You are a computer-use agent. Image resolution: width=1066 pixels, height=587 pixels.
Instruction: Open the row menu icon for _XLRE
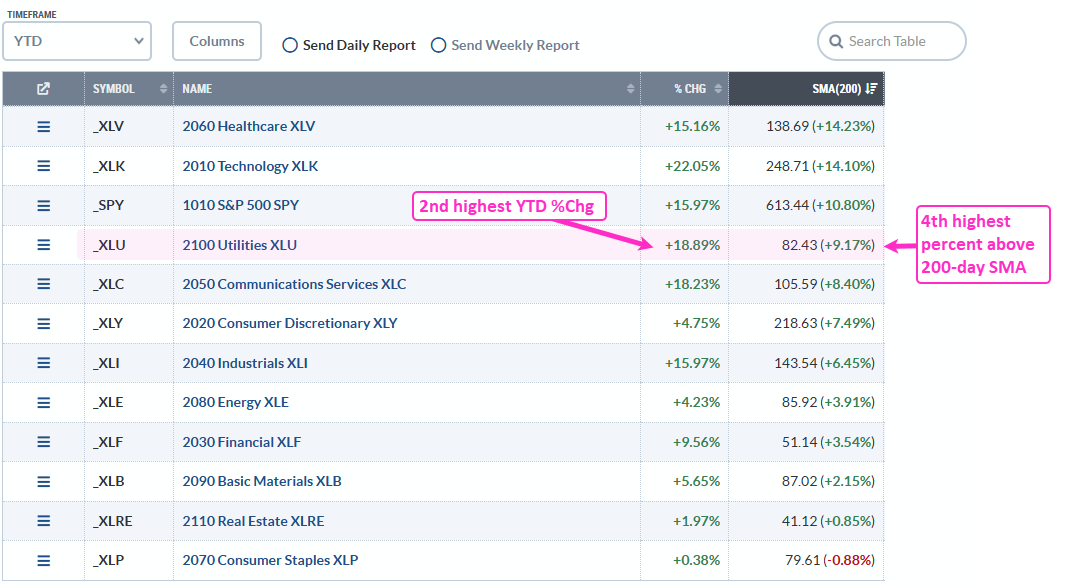(43, 521)
